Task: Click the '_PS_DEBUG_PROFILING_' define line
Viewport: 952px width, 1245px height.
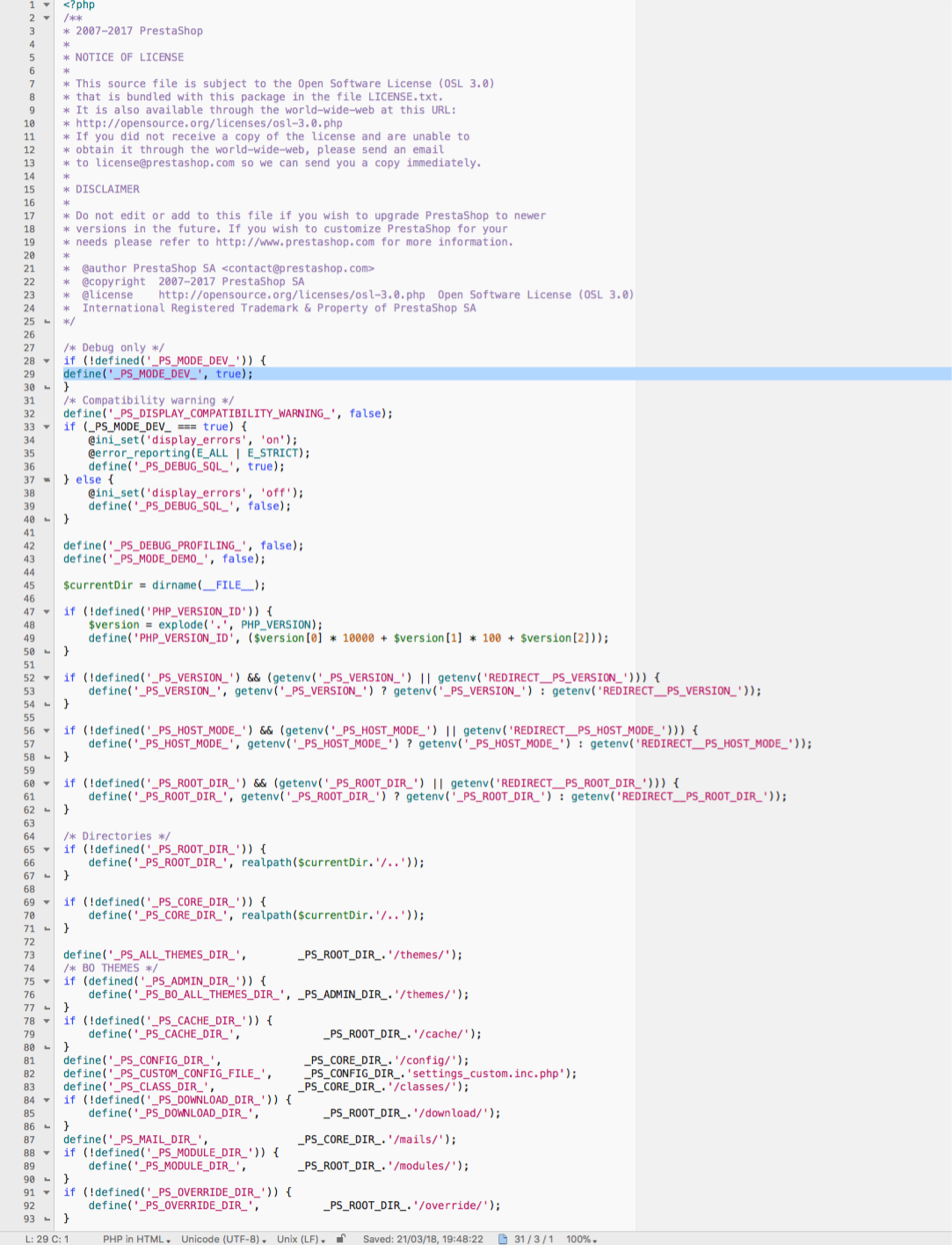Action: 183,545
